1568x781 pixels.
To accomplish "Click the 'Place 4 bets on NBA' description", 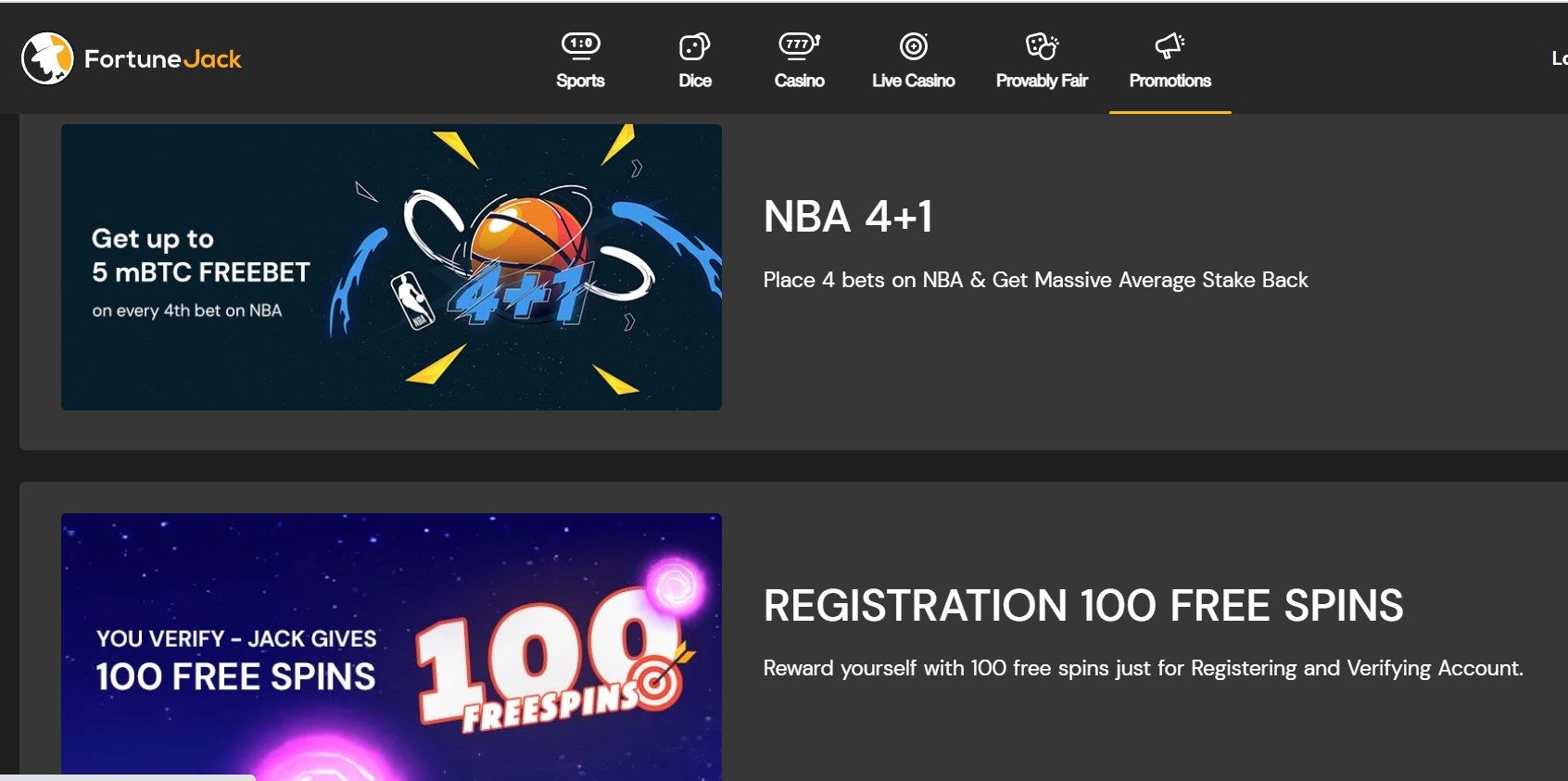I will pos(1035,280).
